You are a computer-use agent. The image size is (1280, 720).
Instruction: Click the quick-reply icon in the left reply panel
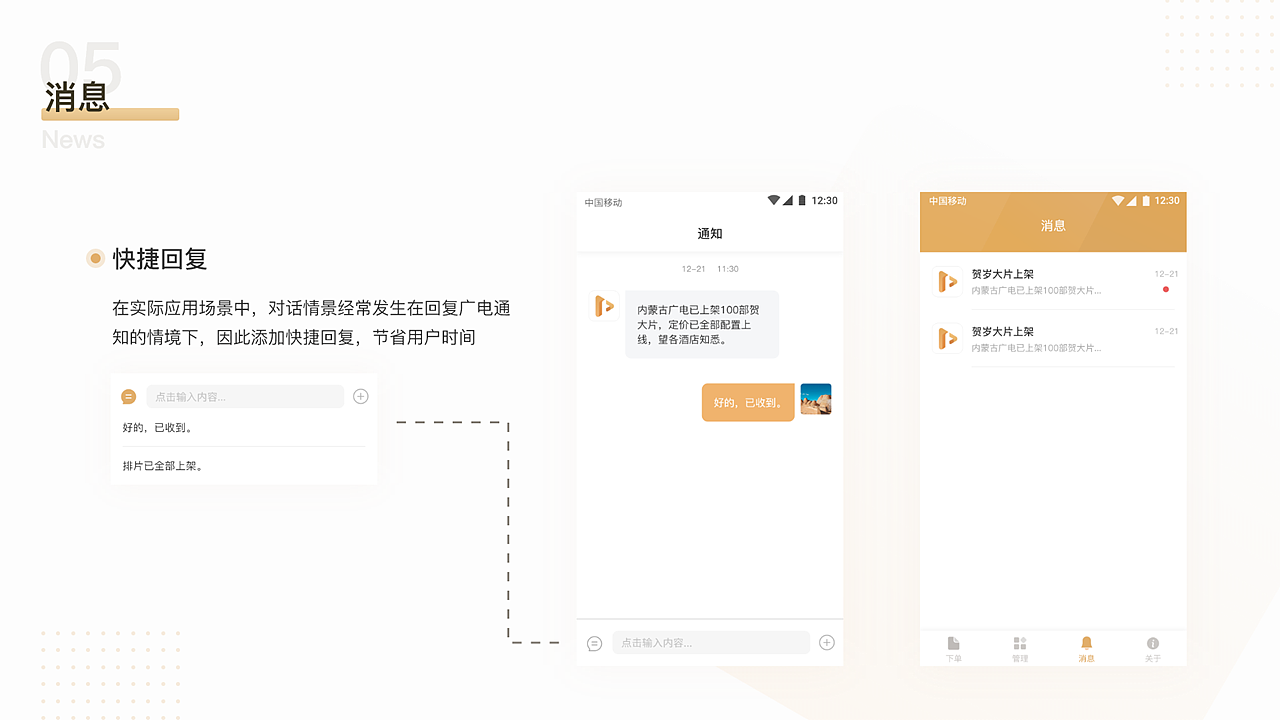point(128,397)
